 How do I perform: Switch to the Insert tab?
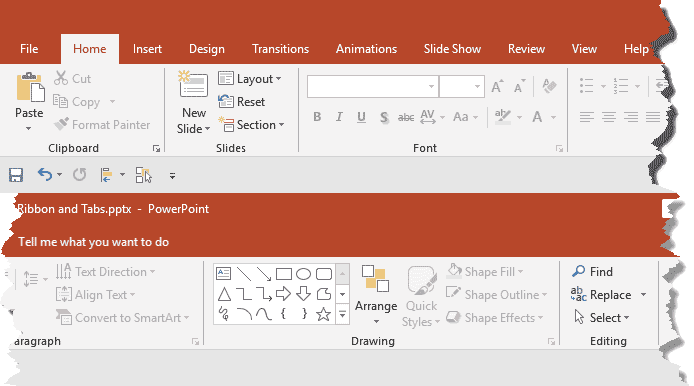(x=147, y=49)
